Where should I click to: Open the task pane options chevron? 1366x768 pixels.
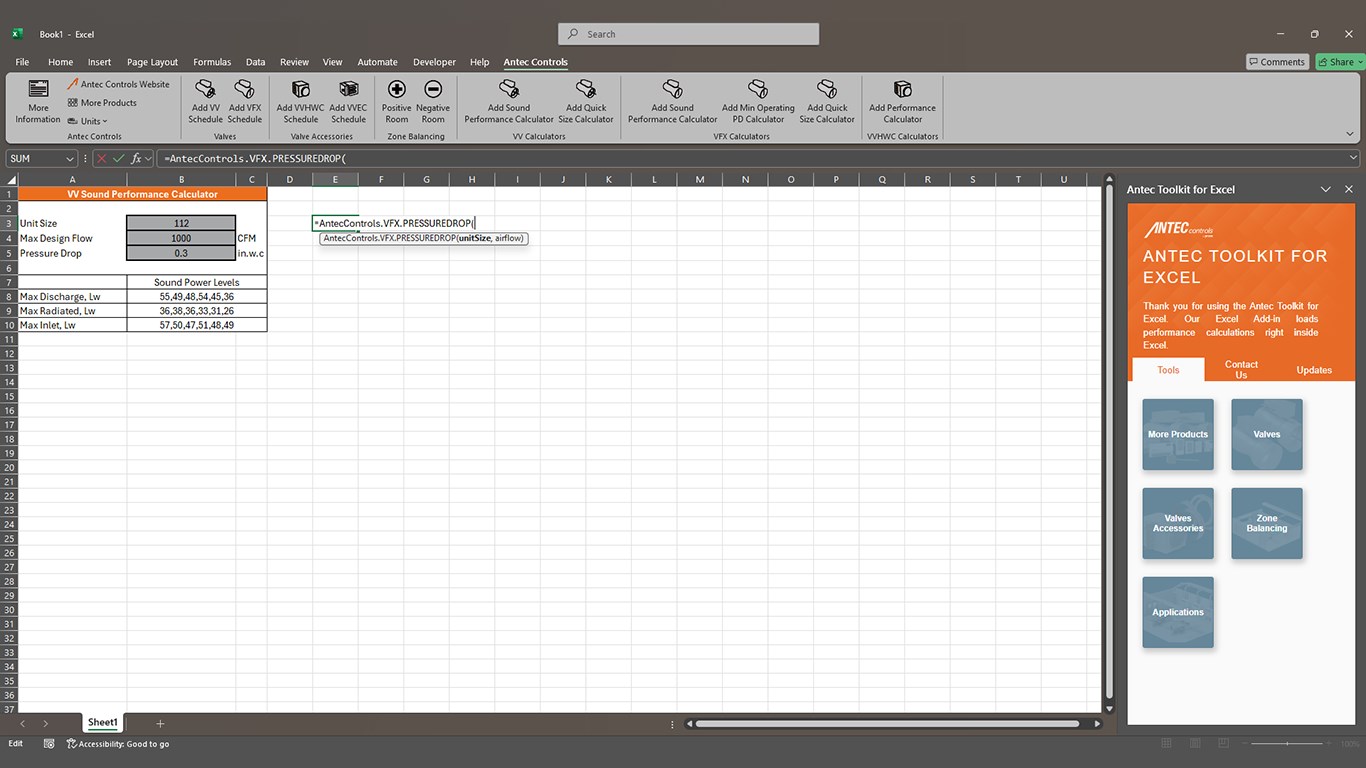tap(1326, 189)
